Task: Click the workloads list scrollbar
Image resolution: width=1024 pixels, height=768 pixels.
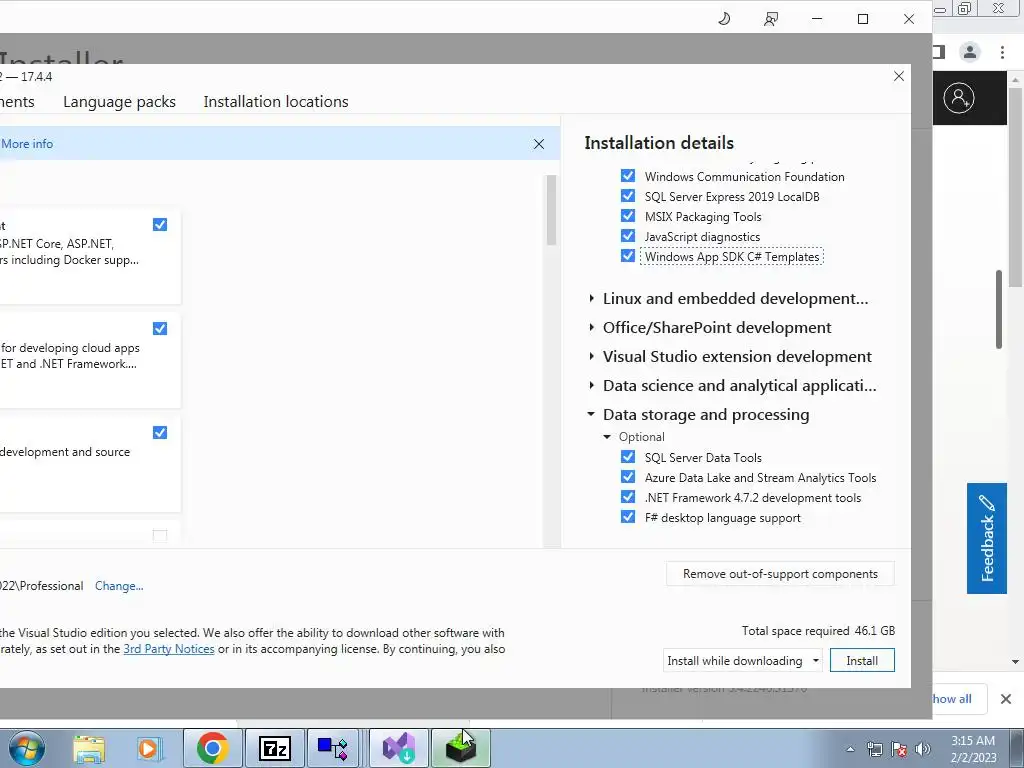Action: tap(551, 210)
